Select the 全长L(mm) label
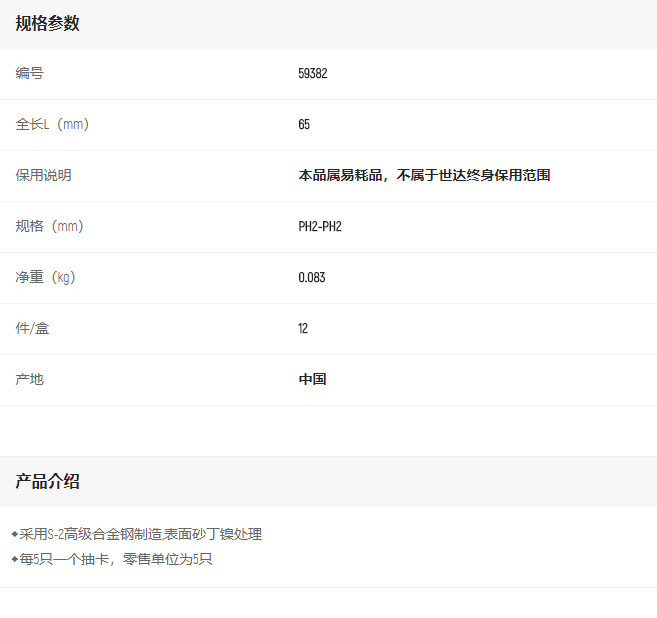 pos(59,125)
